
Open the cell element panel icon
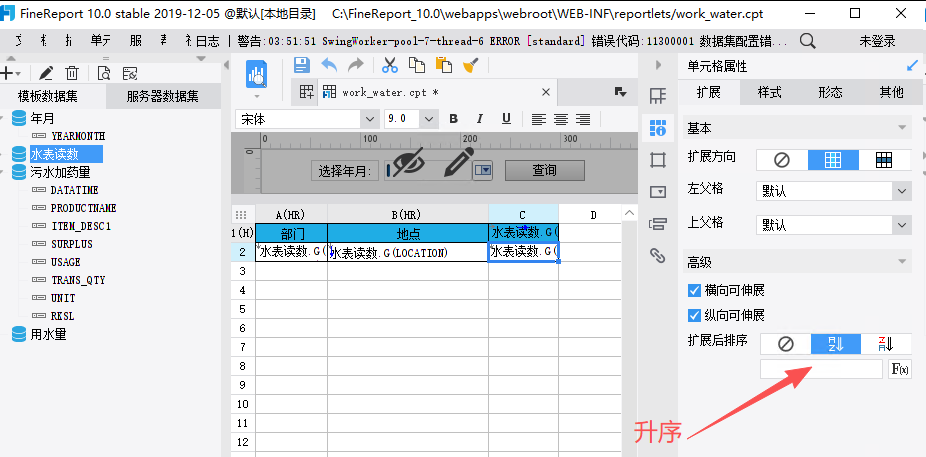(x=658, y=95)
